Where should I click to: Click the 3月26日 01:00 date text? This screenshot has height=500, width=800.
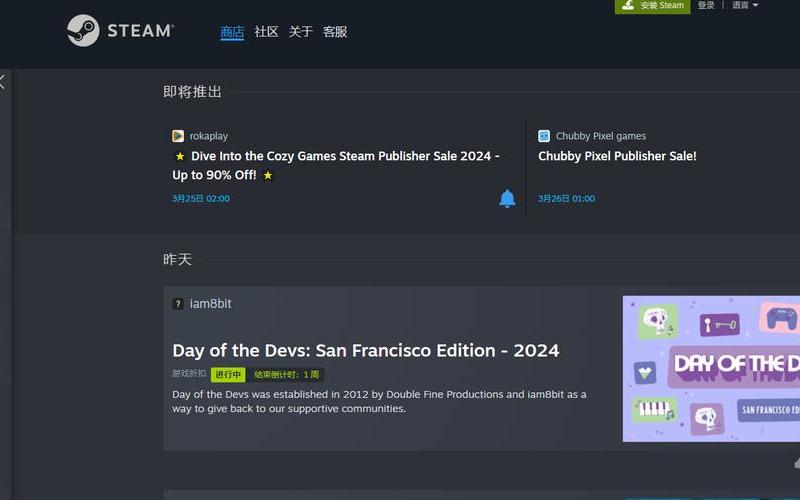tap(566, 198)
